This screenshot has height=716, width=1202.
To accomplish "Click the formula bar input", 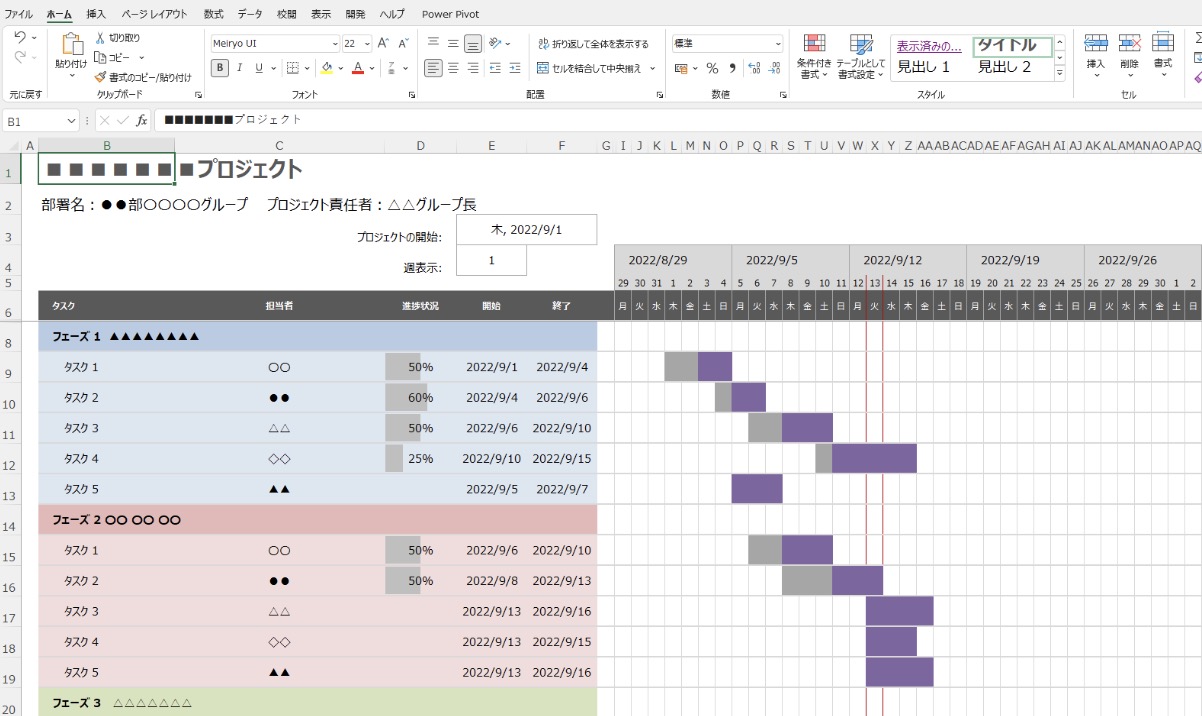I will click(x=676, y=120).
